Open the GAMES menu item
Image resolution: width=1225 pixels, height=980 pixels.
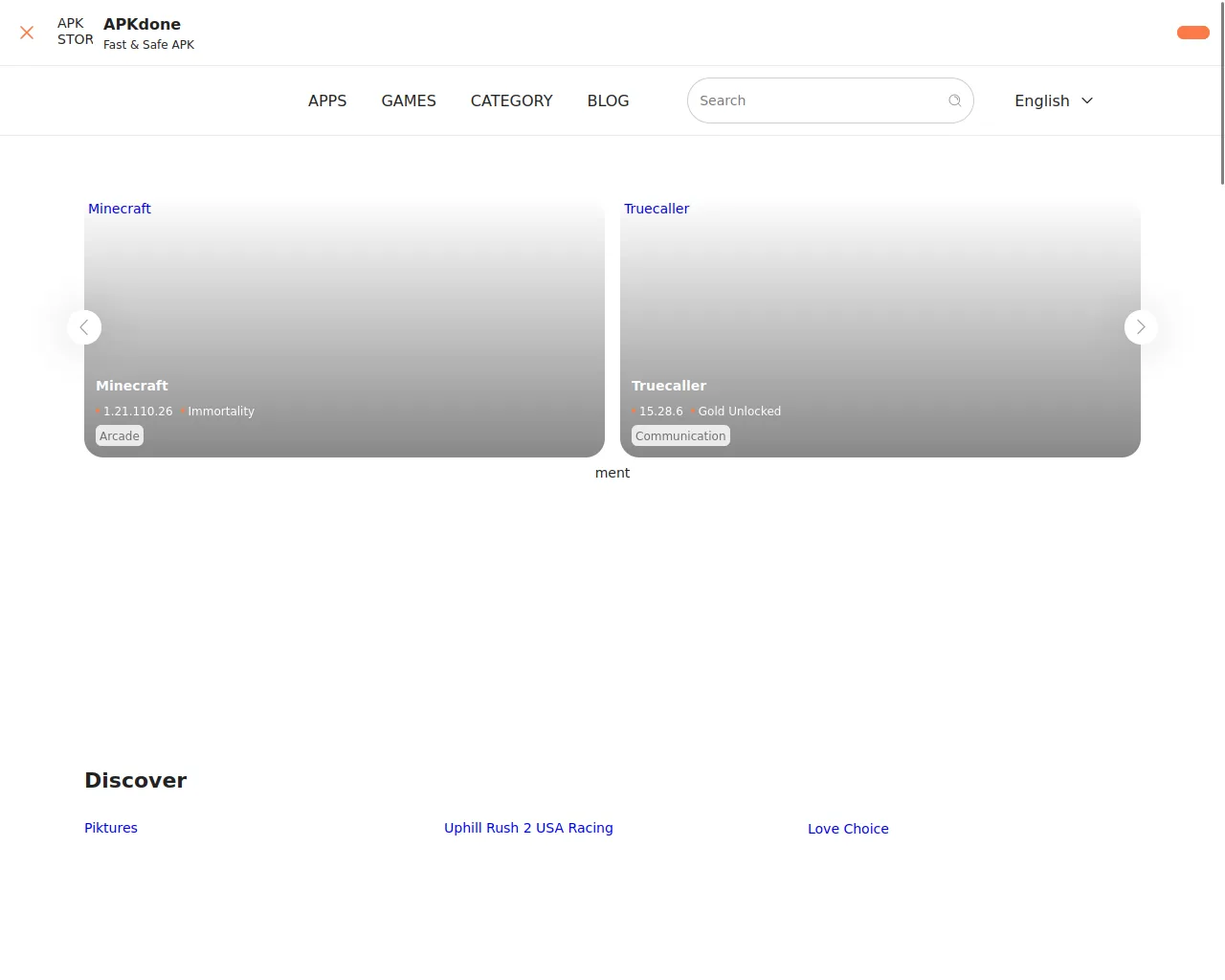[x=409, y=100]
